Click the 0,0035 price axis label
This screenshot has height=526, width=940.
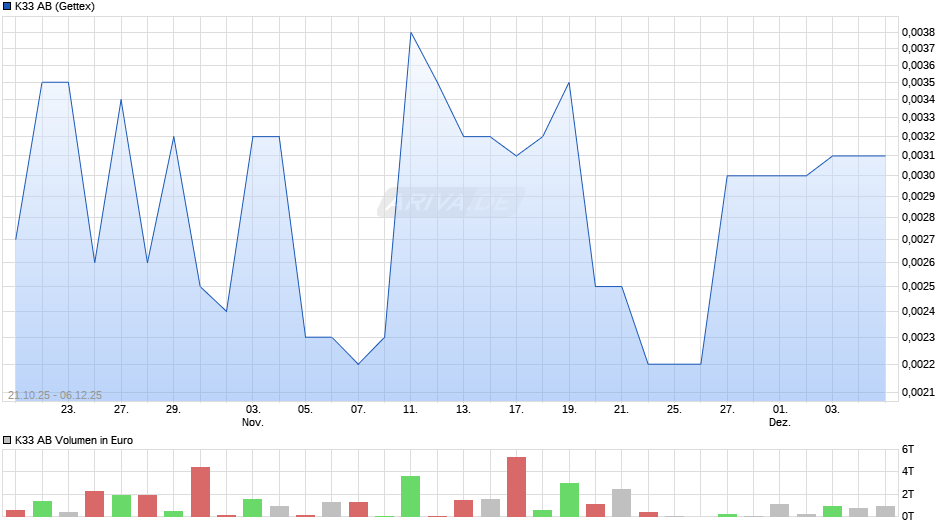(x=918, y=82)
